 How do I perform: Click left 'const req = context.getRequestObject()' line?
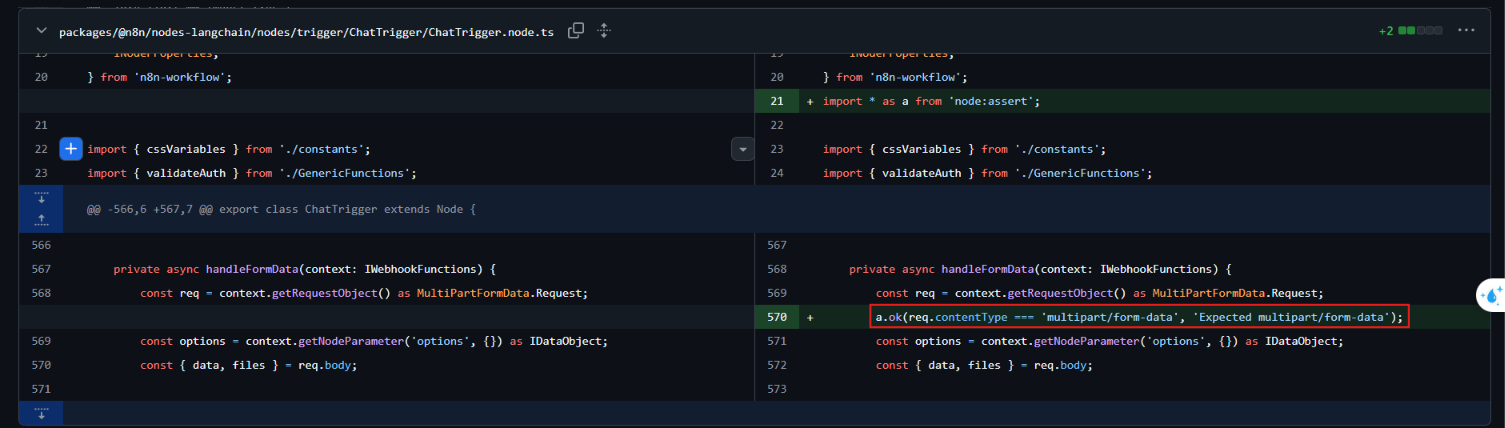[364, 293]
